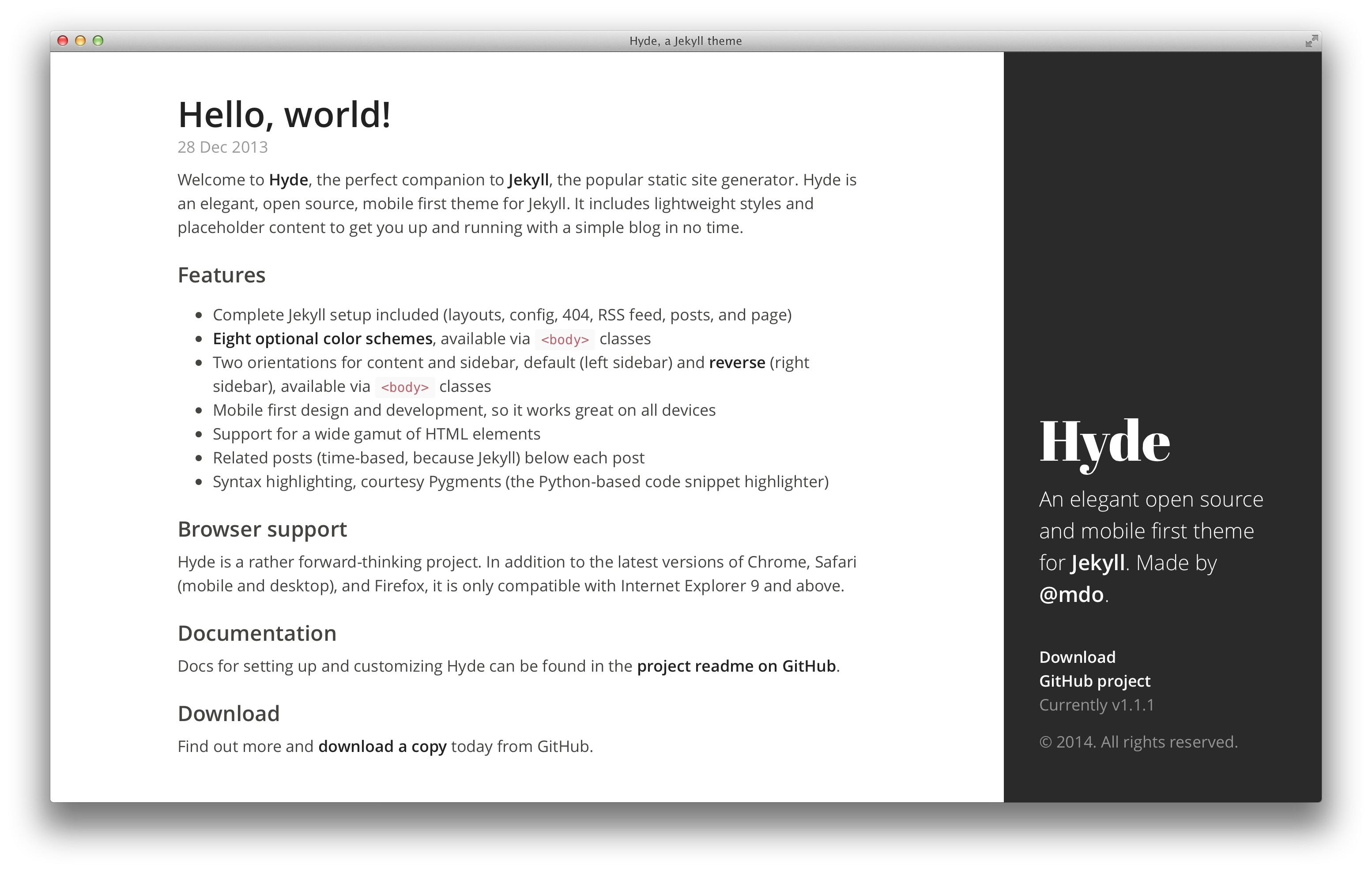Screen dimensions: 1372x872
Task: Close the window with the red button
Action: point(63,41)
